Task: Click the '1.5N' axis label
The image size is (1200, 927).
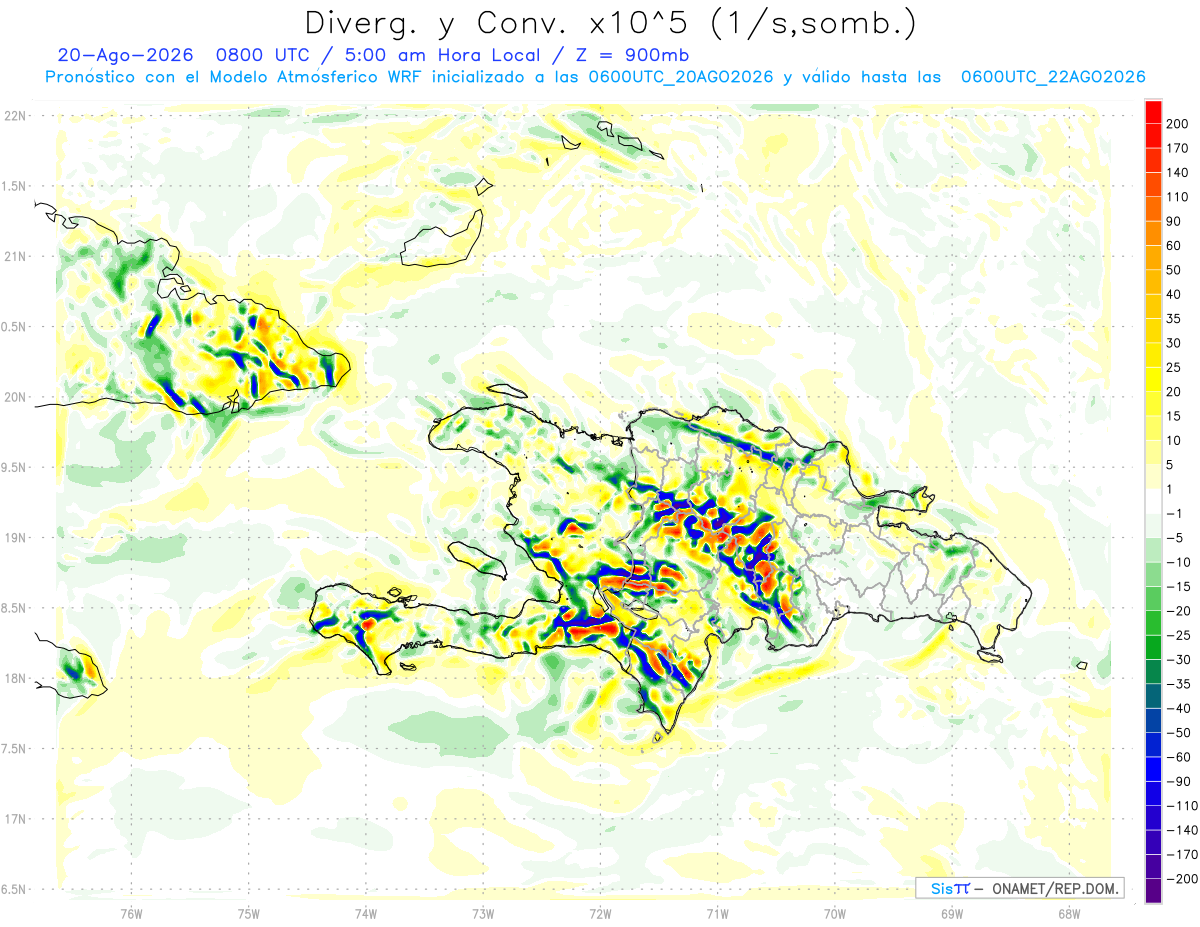Action: pyautogui.click(x=14, y=186)
